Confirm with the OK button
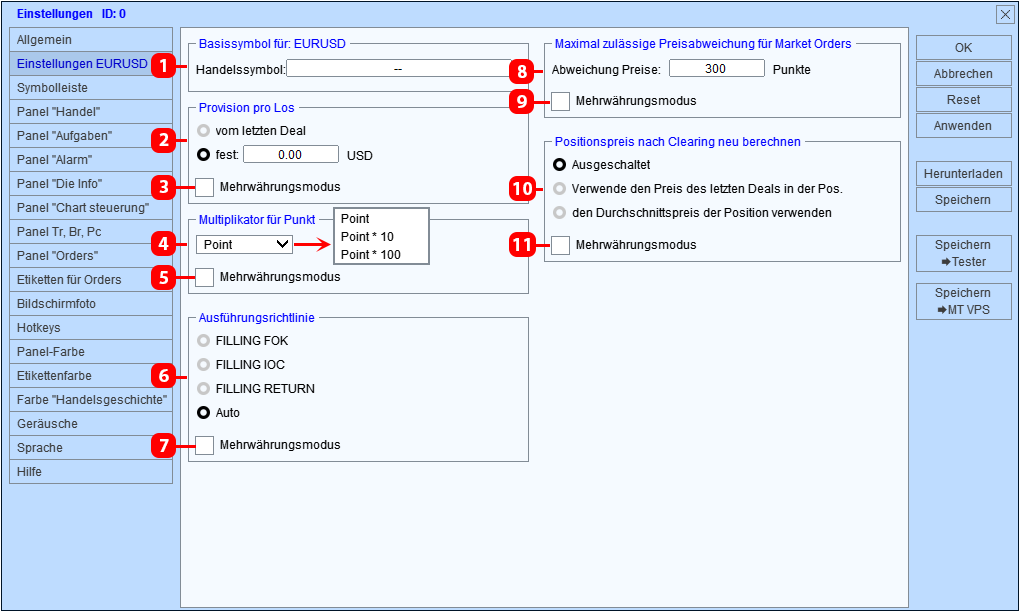This screenshot has height=612, width=1020. pos(964,47)
